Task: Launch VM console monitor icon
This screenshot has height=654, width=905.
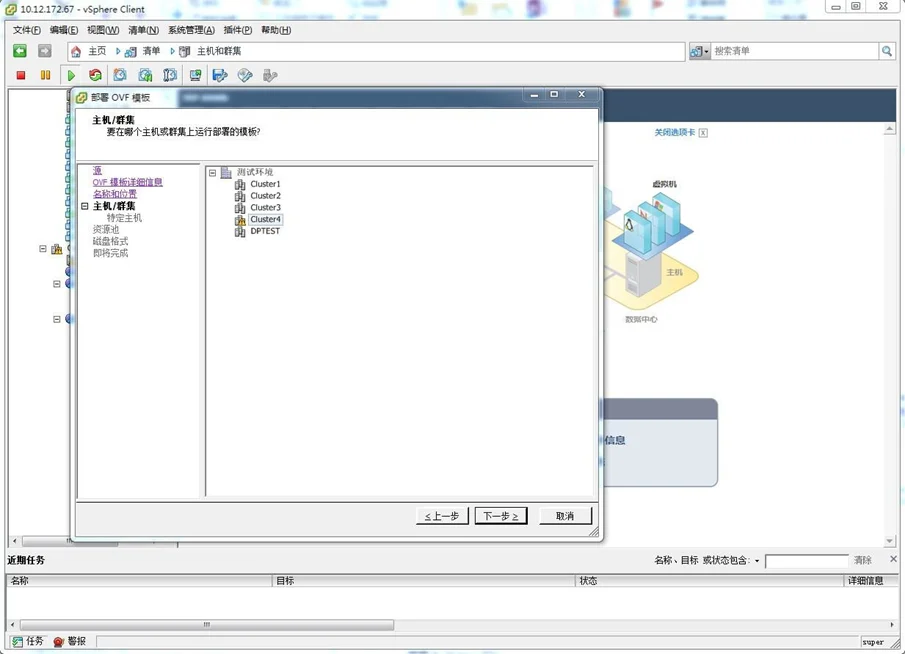Action: pyautogui.click(x=196, y=75)
